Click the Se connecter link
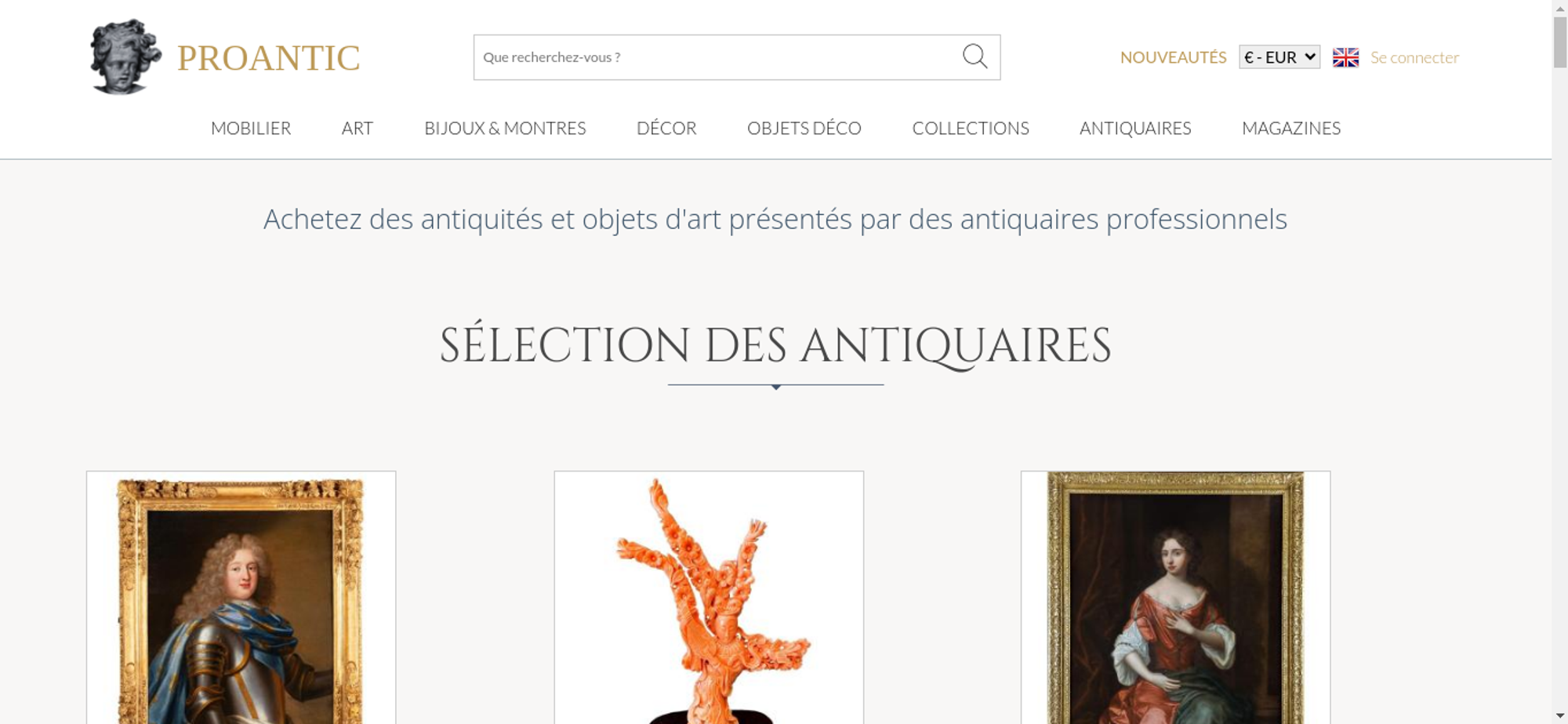Screen dimensions: 1568x724 [1414, 57]
